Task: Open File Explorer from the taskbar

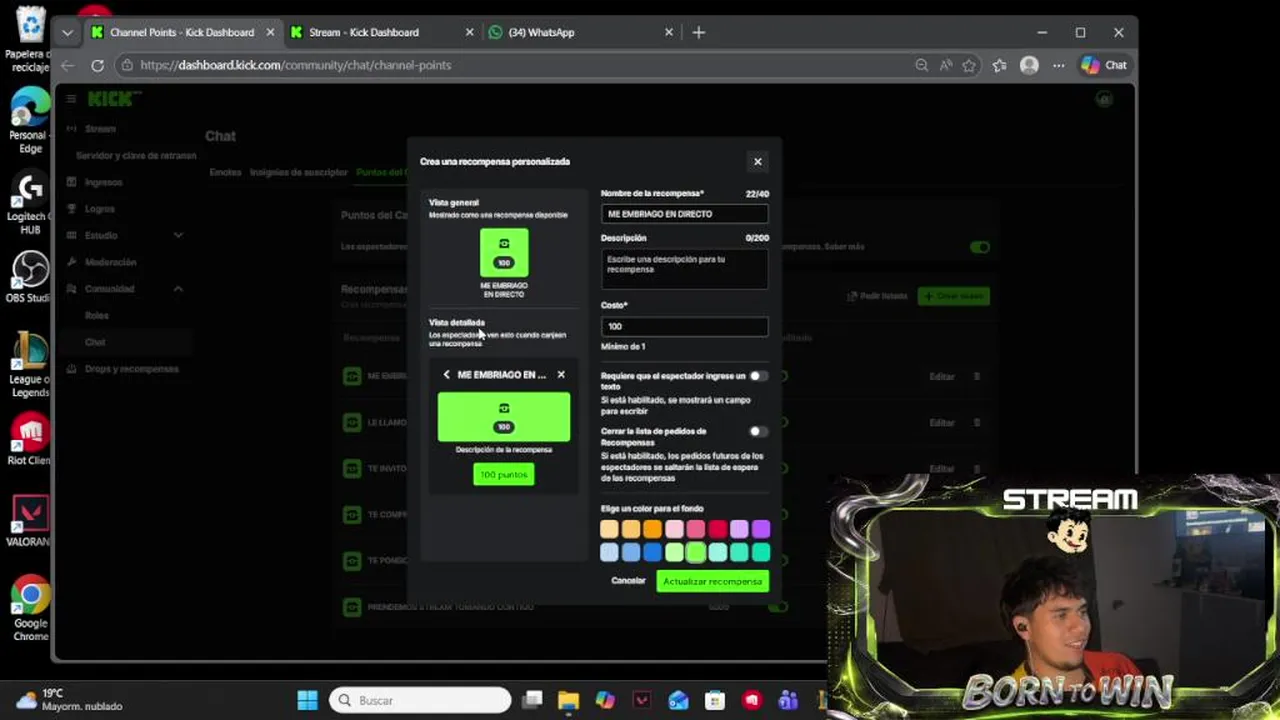Action: pyautogui.click(x=568, y=700)
